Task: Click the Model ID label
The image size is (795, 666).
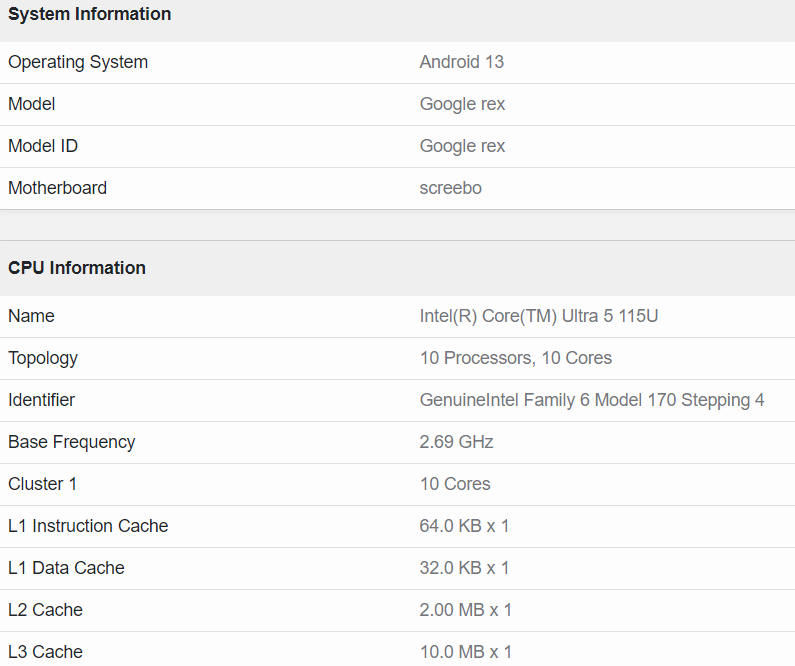Action: click(43, 146)
